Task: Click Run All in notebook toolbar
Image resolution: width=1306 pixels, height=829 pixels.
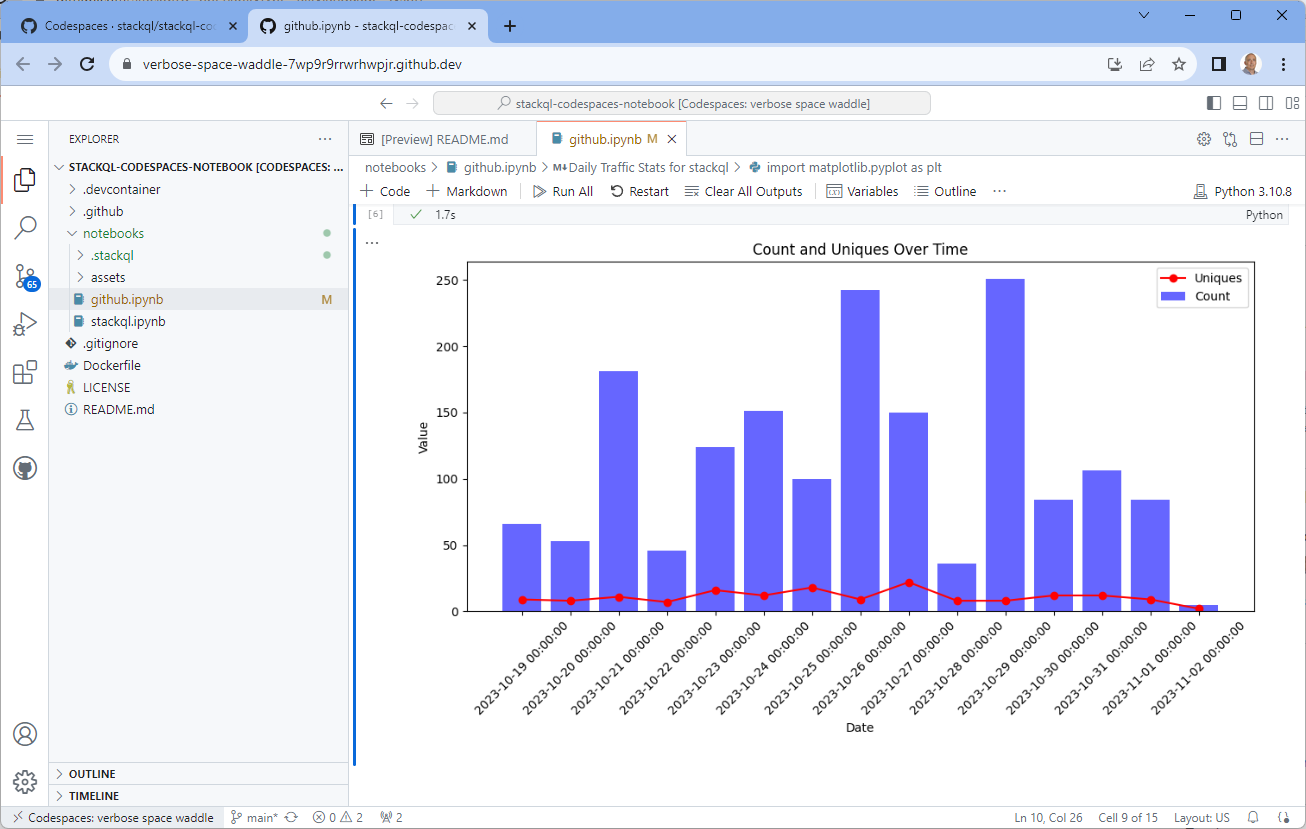Action: [x=562, y=191]
